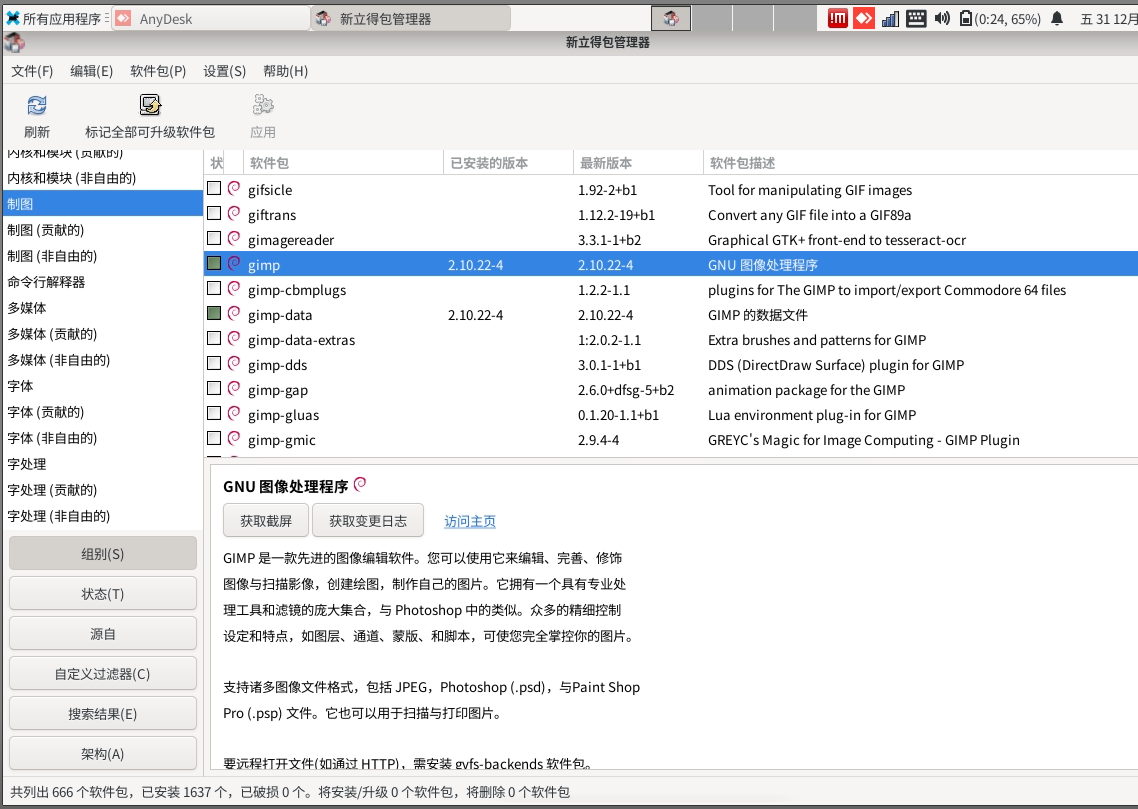This screenshot has height=809, width=1138.
Task: Click Debian swirl icon next to gifsicle
Action: [234, 189]
